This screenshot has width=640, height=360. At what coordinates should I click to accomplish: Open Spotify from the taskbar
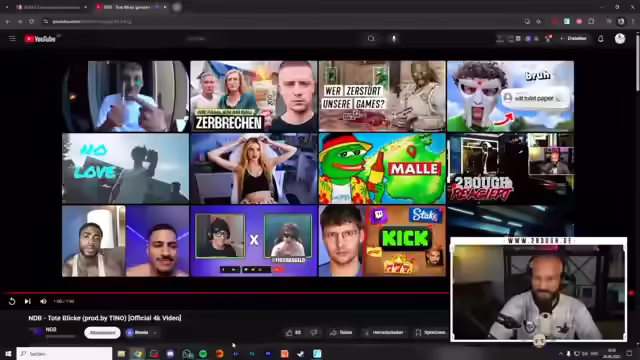click(x=203, y=354)
